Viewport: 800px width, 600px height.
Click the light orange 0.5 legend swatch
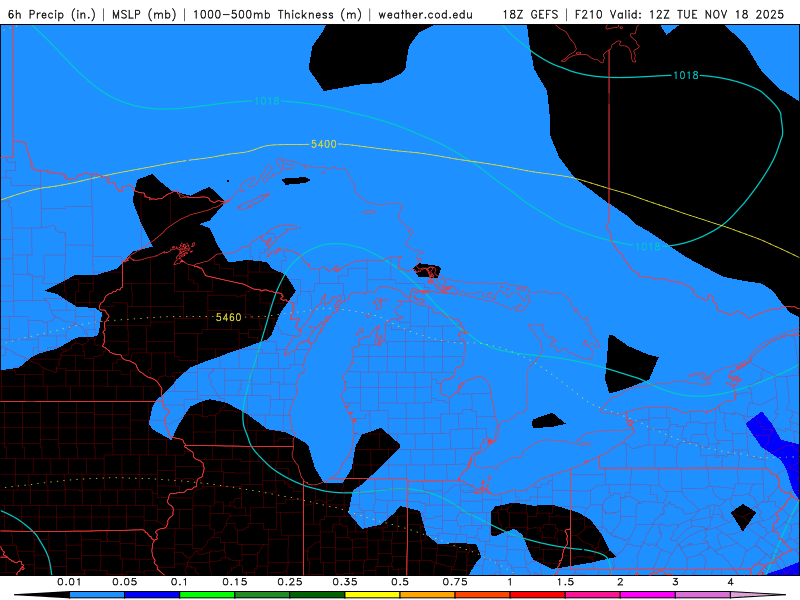click(428, 595)
